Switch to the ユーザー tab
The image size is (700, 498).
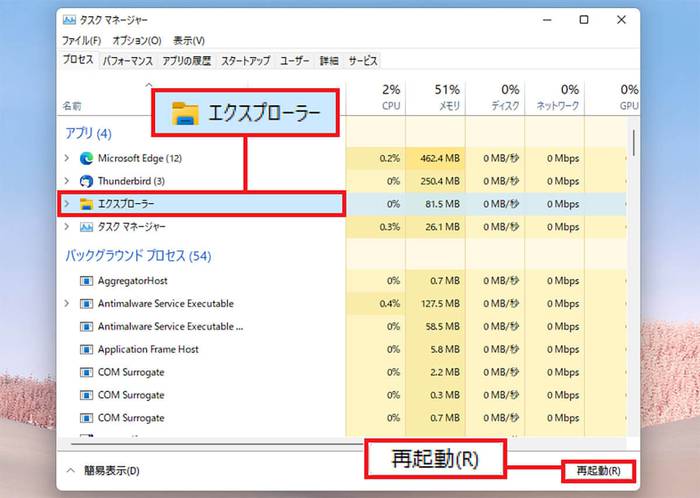295,61
